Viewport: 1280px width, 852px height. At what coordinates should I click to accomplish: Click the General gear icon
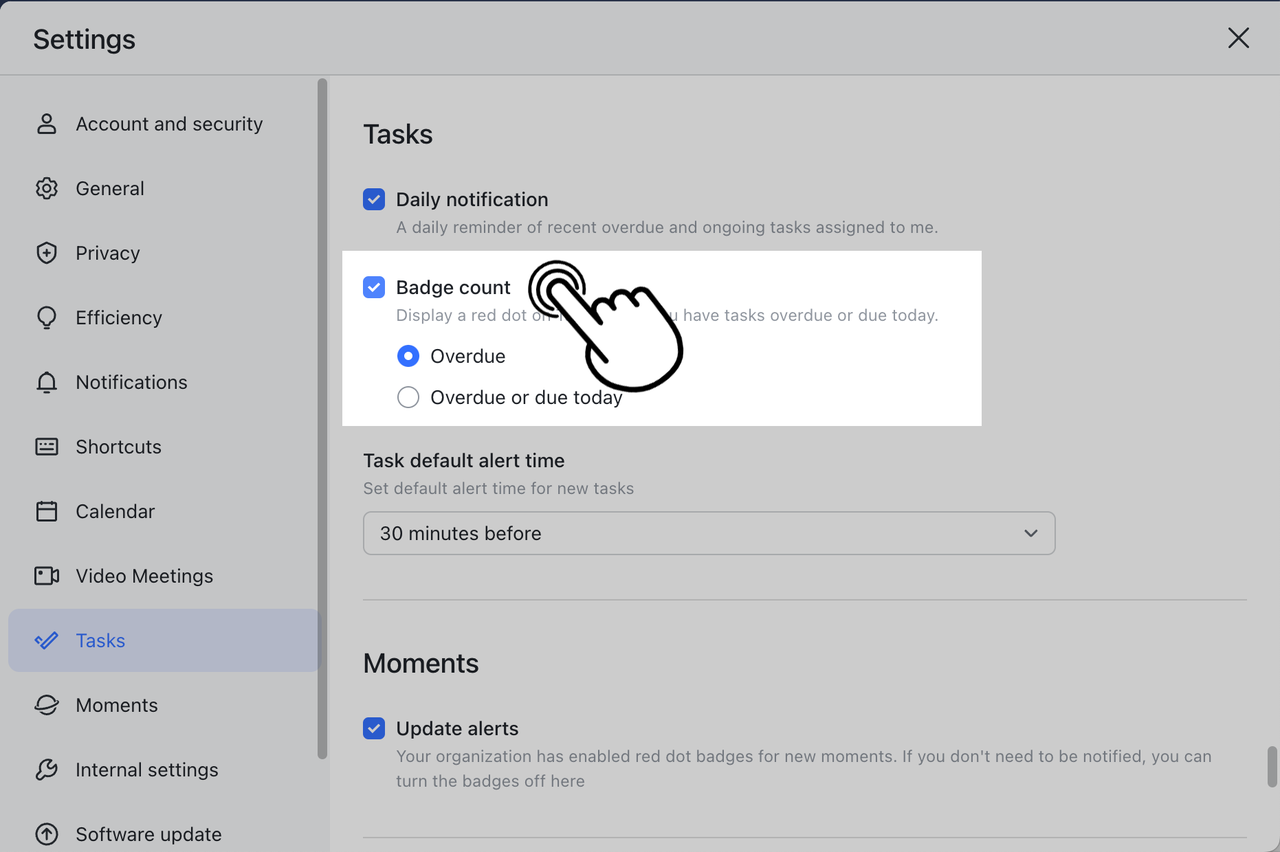pyautogui.click(x=46, y=188)
